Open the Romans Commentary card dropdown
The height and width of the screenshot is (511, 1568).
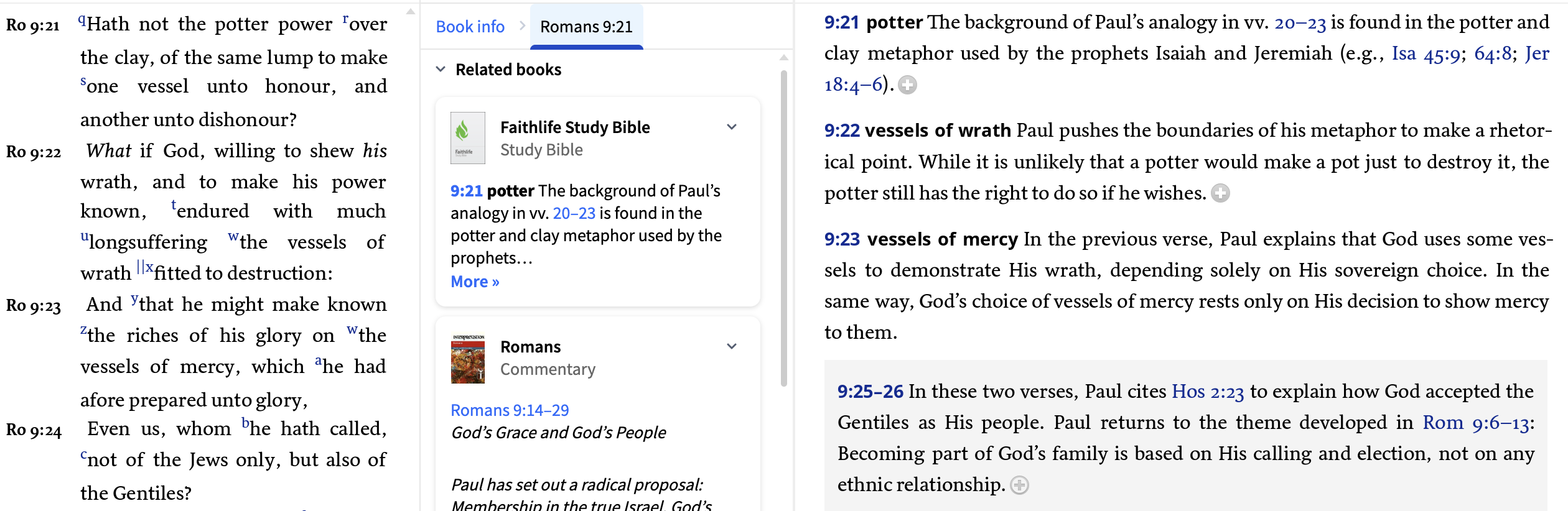pyautogui.click(x=732, y=346)
